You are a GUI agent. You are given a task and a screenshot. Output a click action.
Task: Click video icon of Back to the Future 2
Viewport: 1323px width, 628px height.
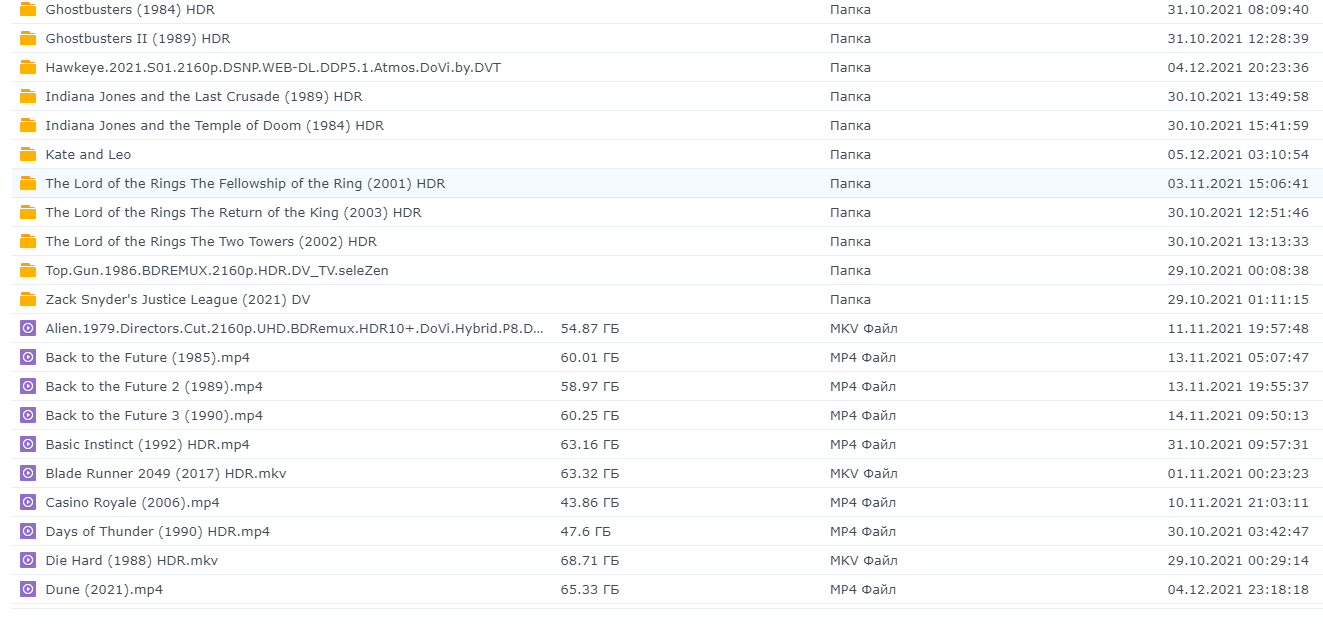point(28,387)
